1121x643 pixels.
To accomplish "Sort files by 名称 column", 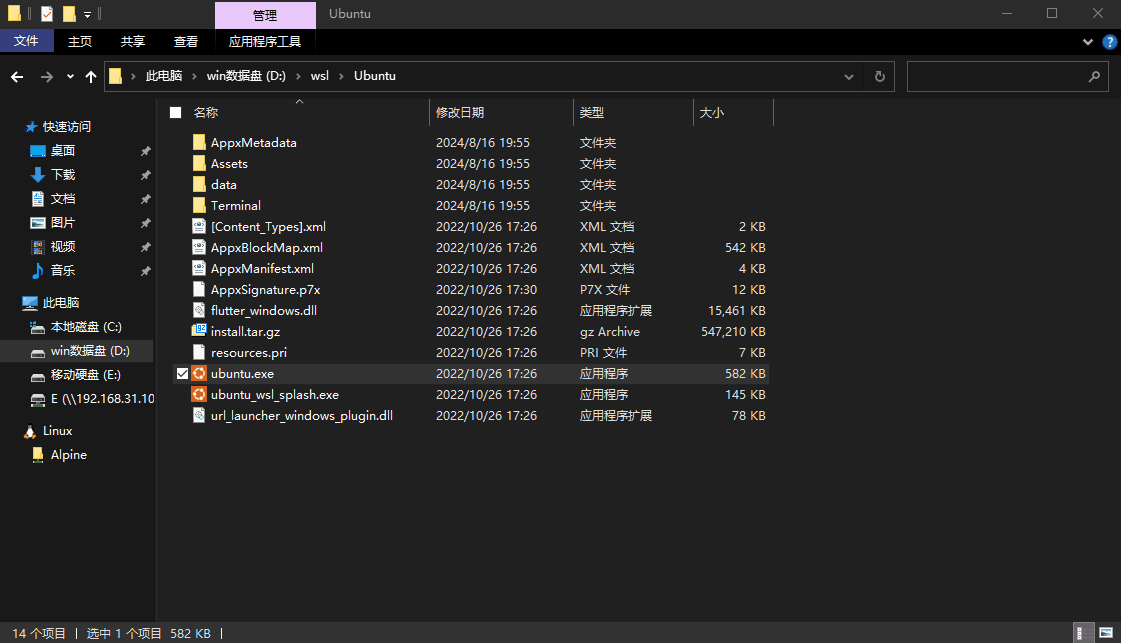I will 206,112.
